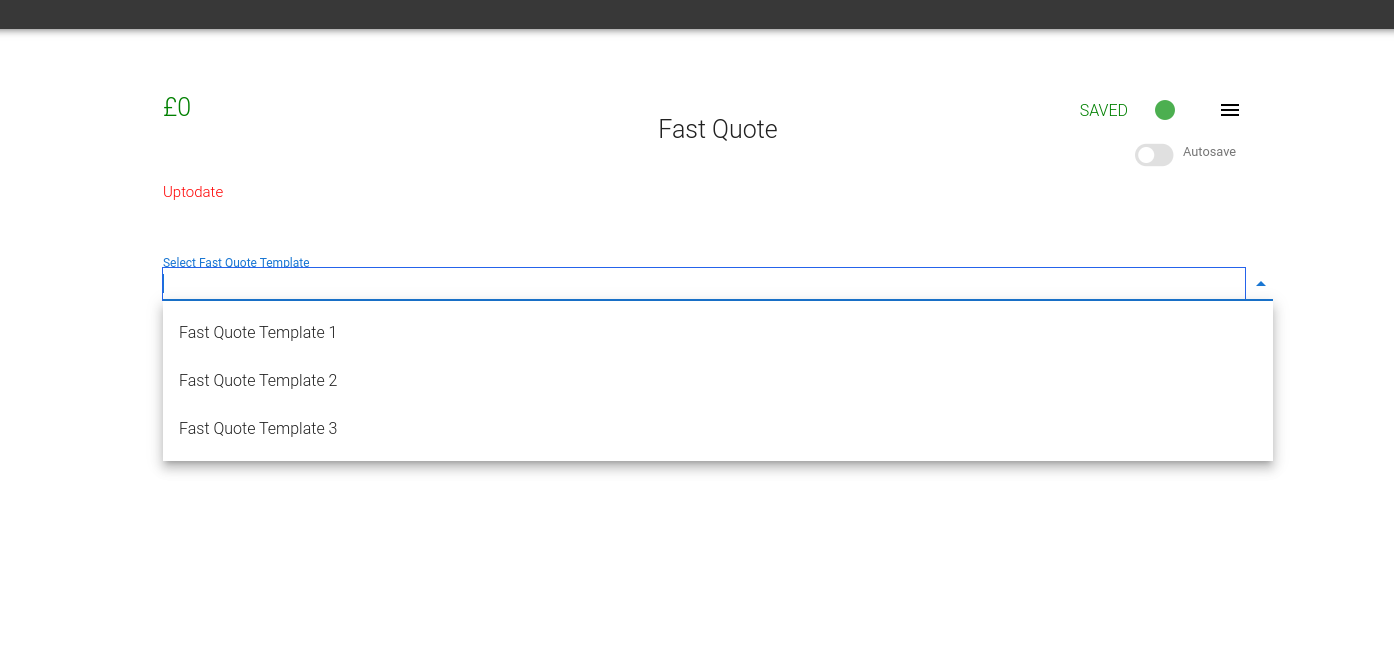Choose Fast Quote Template 1

pyautogui.click(x=718, y=332)
